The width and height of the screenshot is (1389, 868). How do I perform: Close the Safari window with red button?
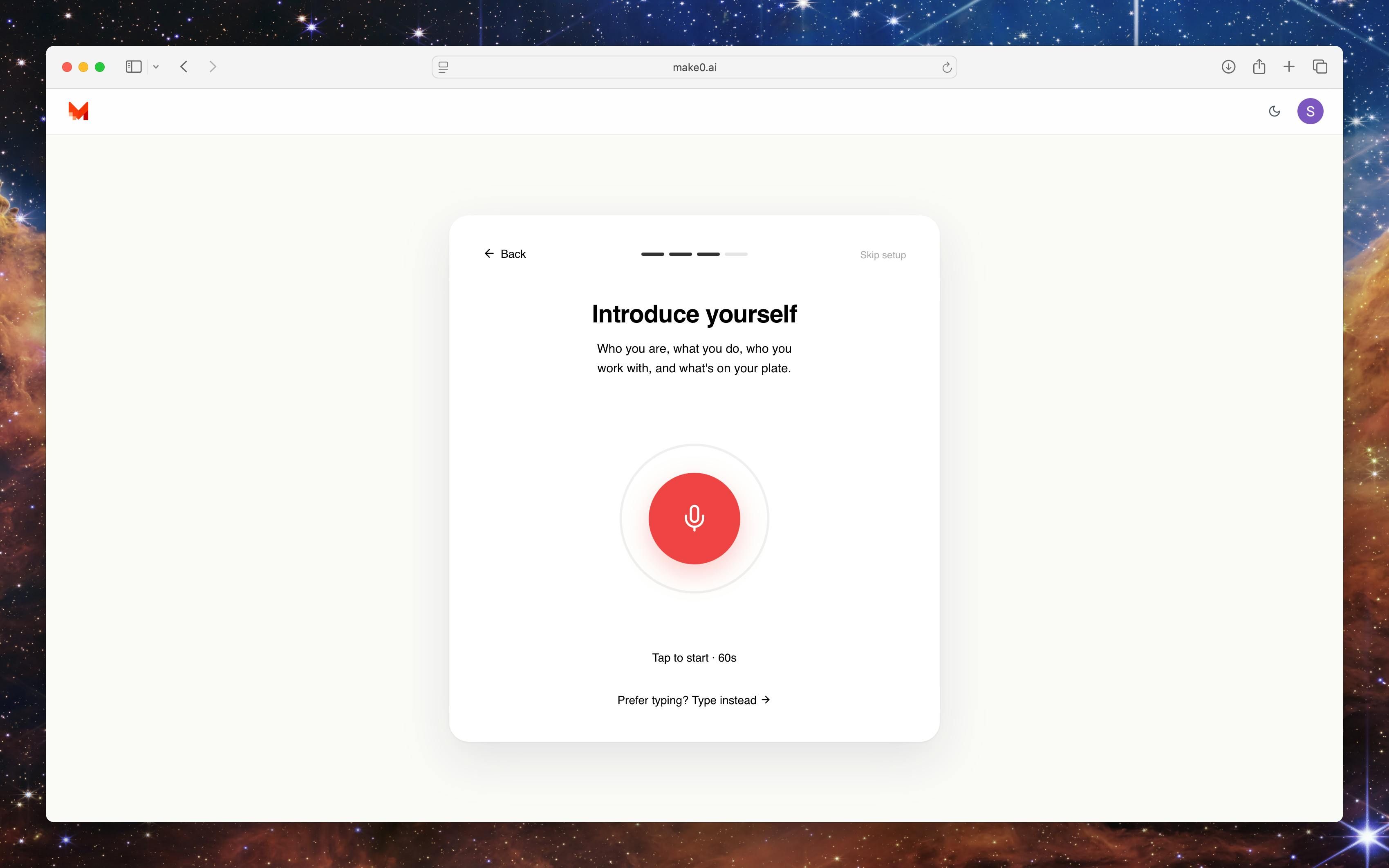pos(67,67)
